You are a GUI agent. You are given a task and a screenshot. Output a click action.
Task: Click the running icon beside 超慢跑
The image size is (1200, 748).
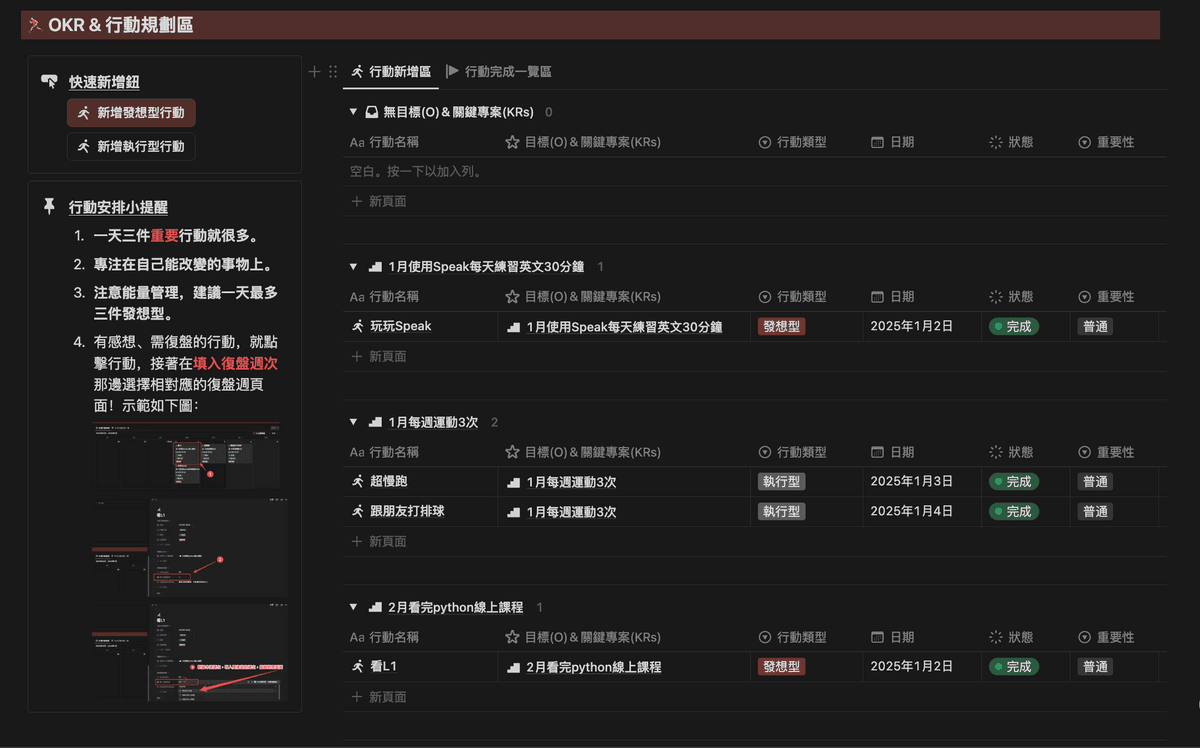(x=357, y=482)
